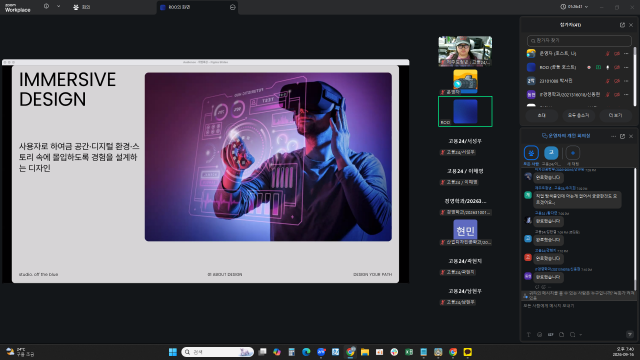Click the icon at the meeting tab's right edge
Image resolution: width=640 pixels, height=360 pixels.
pos(233,7)
